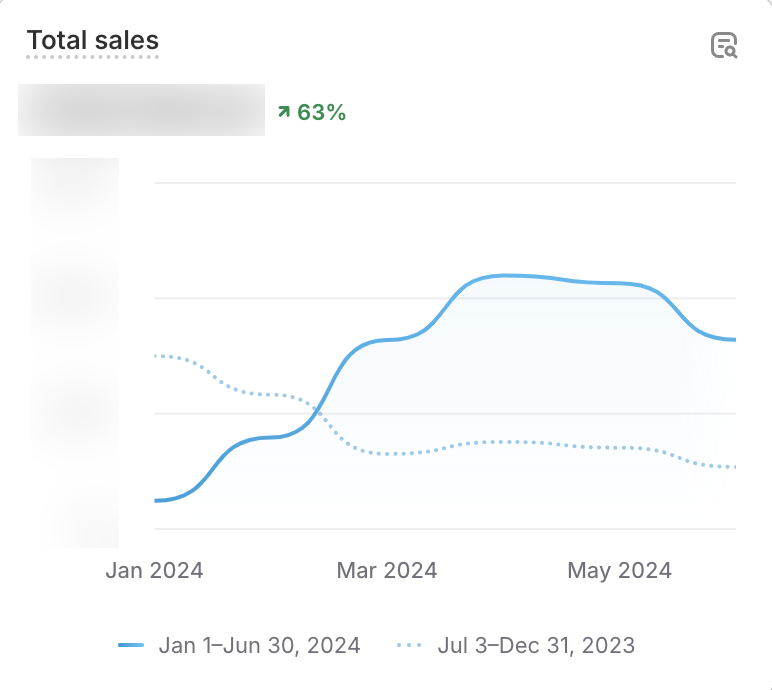
Task: Click the right end of the solid line
Action: point(734,340)
